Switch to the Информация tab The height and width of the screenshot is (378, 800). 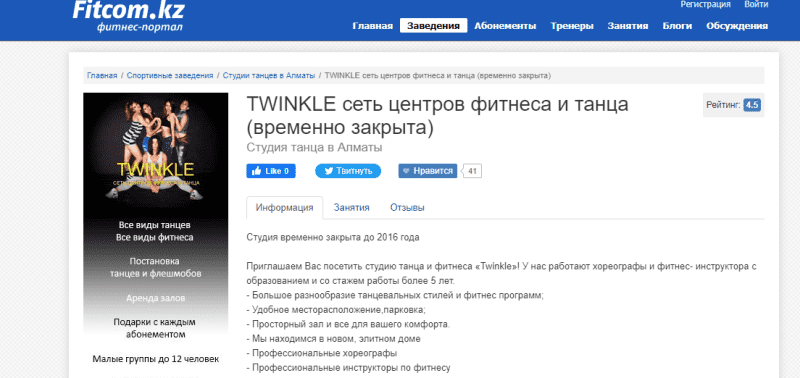(284, 208)
